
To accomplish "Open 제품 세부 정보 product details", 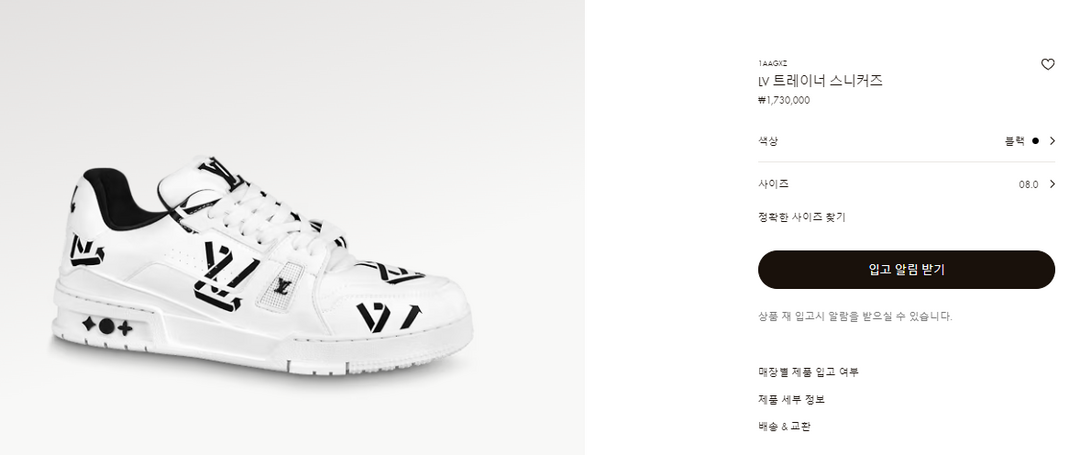I will (x=791, y=399).
